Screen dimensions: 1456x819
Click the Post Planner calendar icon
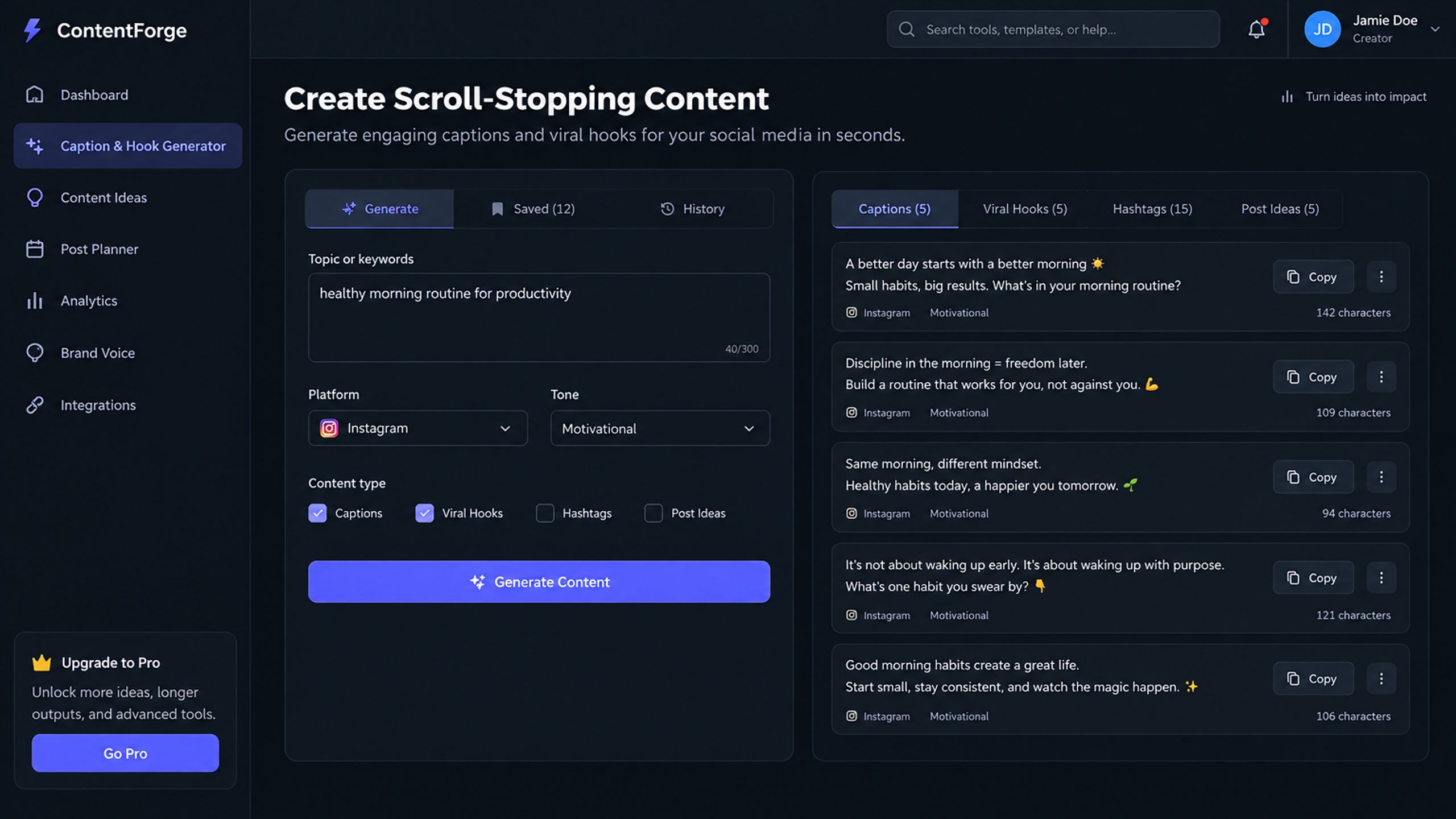pos(35,249)
